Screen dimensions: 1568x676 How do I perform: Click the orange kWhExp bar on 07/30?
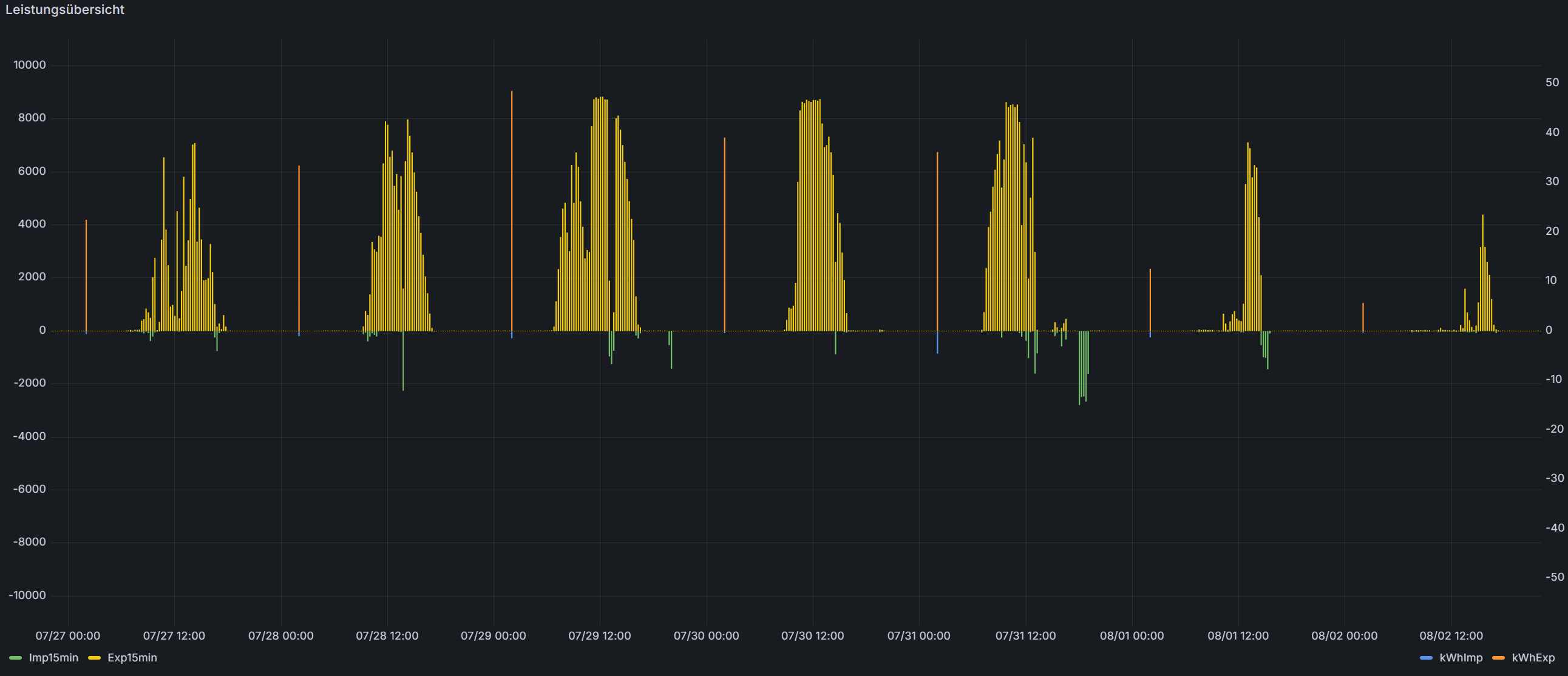point(724,234)
